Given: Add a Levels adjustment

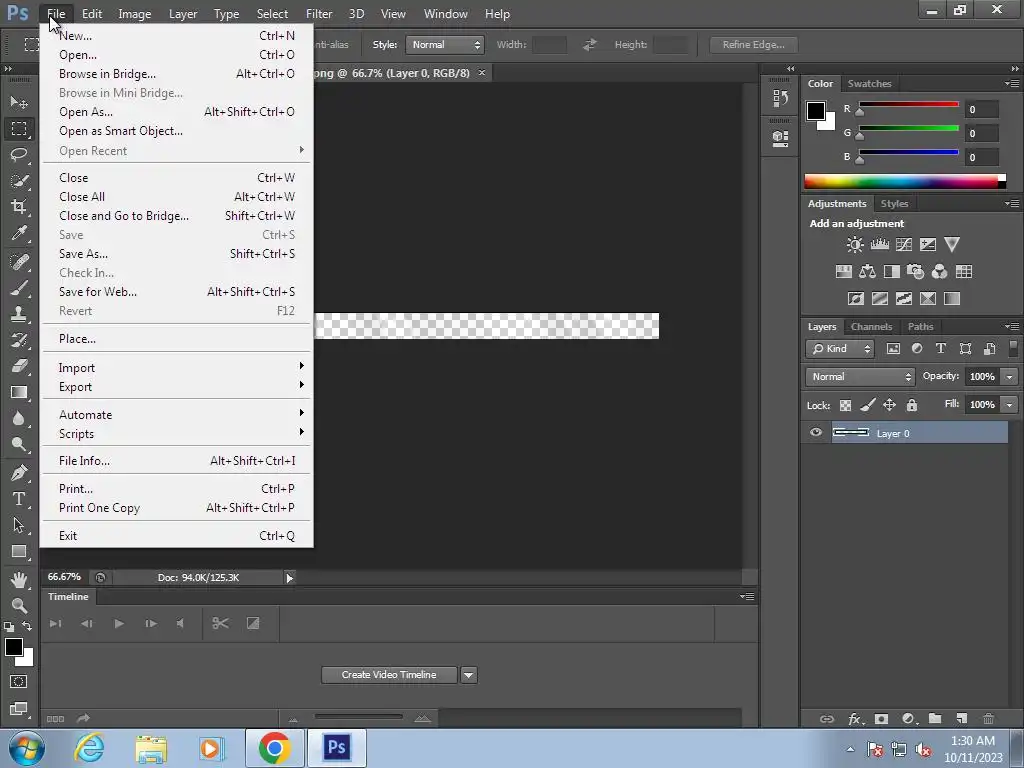Looking at the screenshot, I should 880,245.
